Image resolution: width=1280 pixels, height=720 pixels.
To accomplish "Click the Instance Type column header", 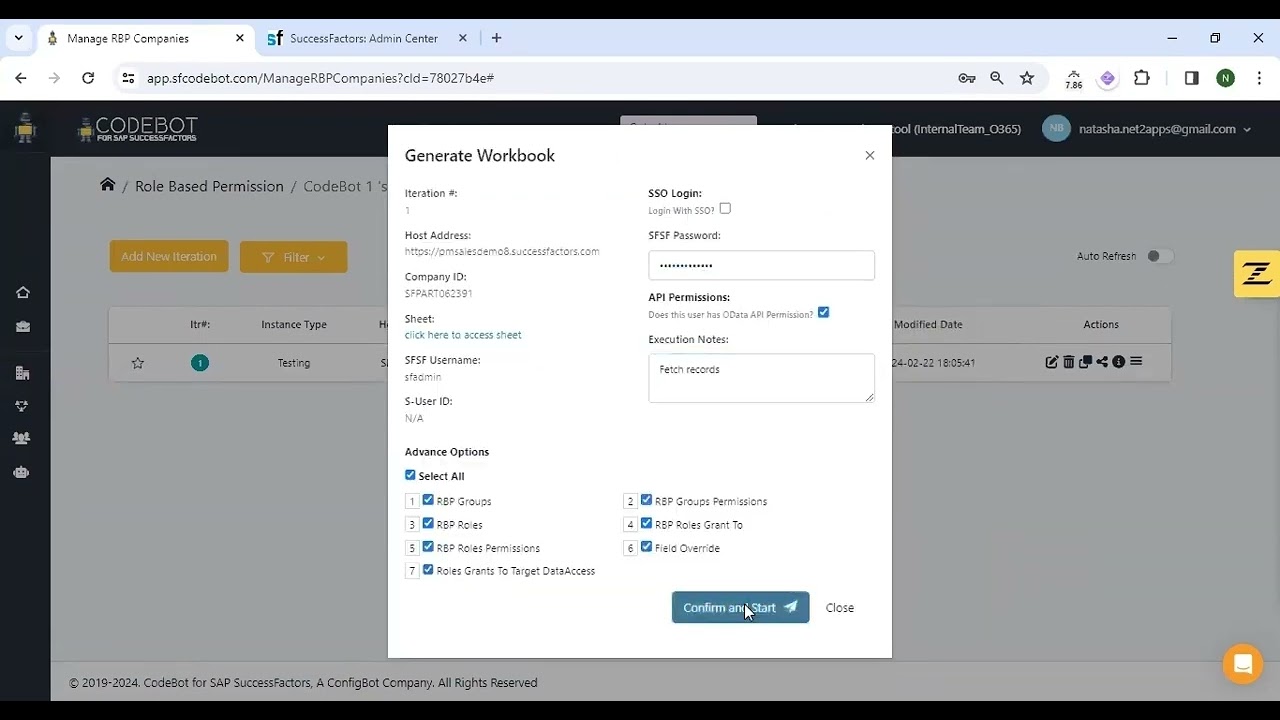I will coord(294,324).
